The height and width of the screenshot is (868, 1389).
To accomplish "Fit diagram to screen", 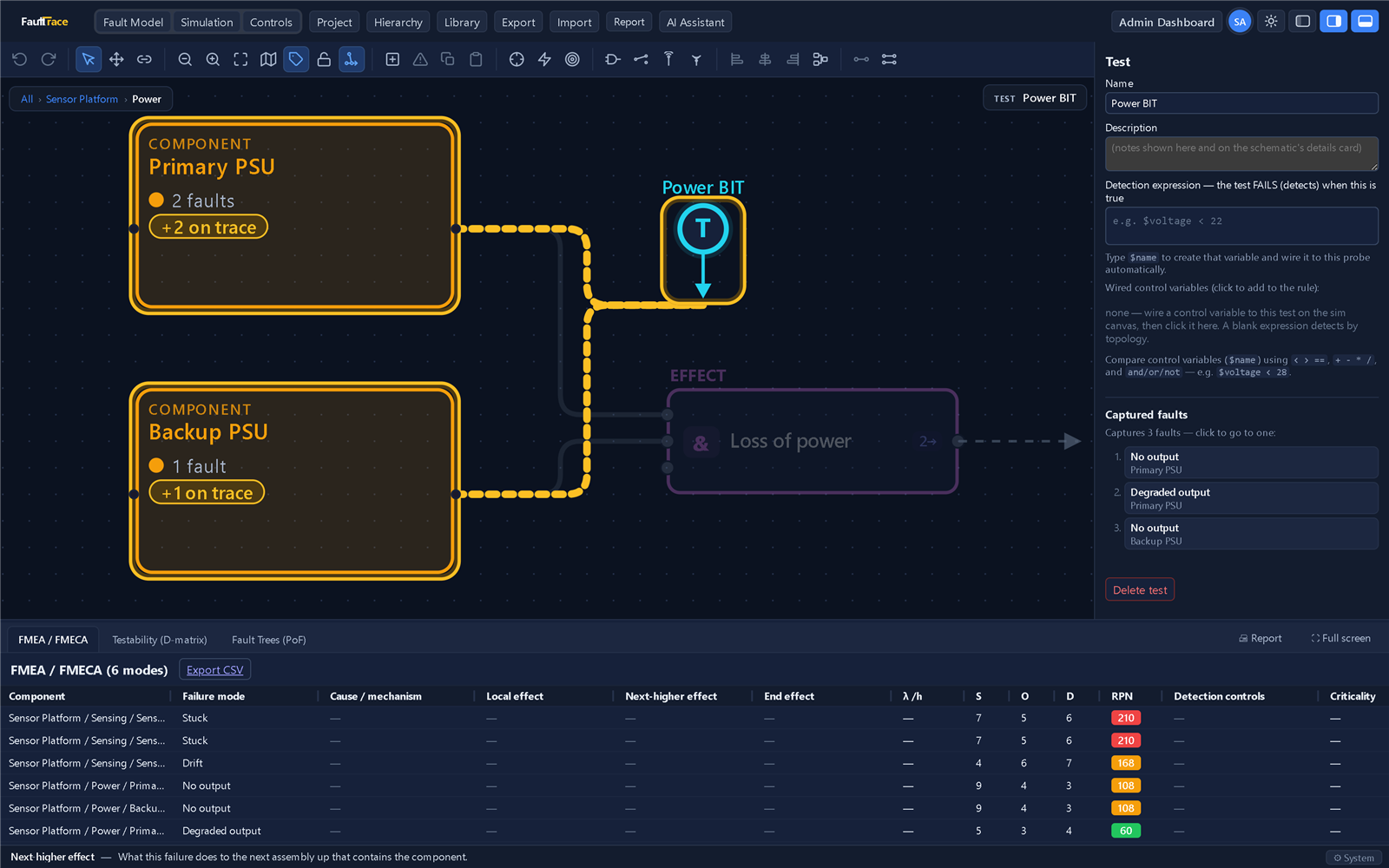I will (240, 59).
